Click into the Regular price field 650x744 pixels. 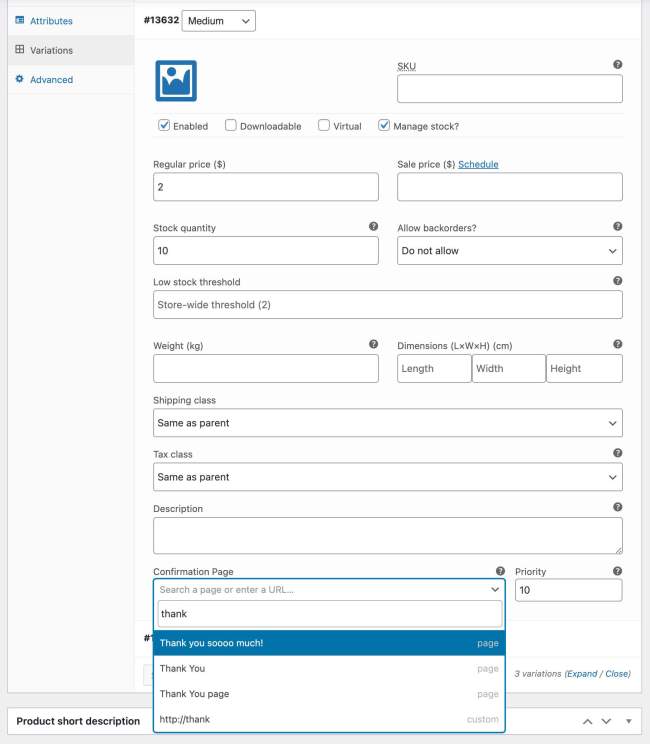265,187
